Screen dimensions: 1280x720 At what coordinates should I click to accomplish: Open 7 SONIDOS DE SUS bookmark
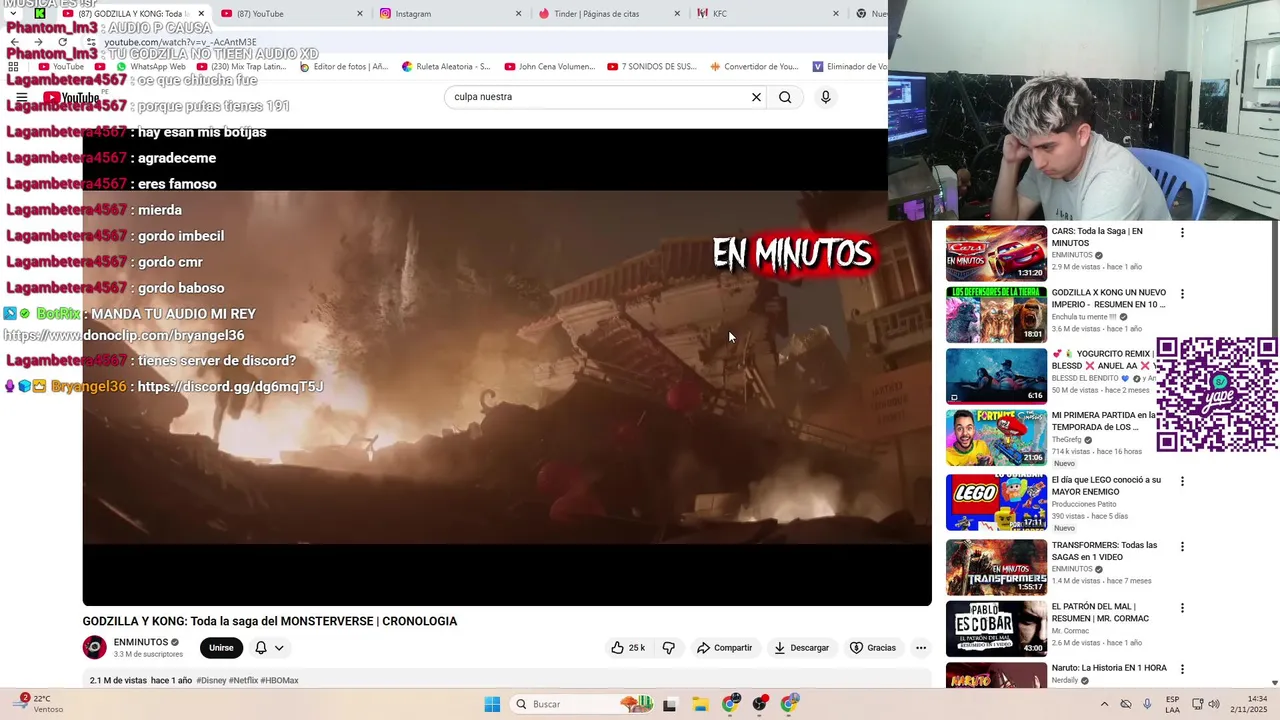[652, 67]
